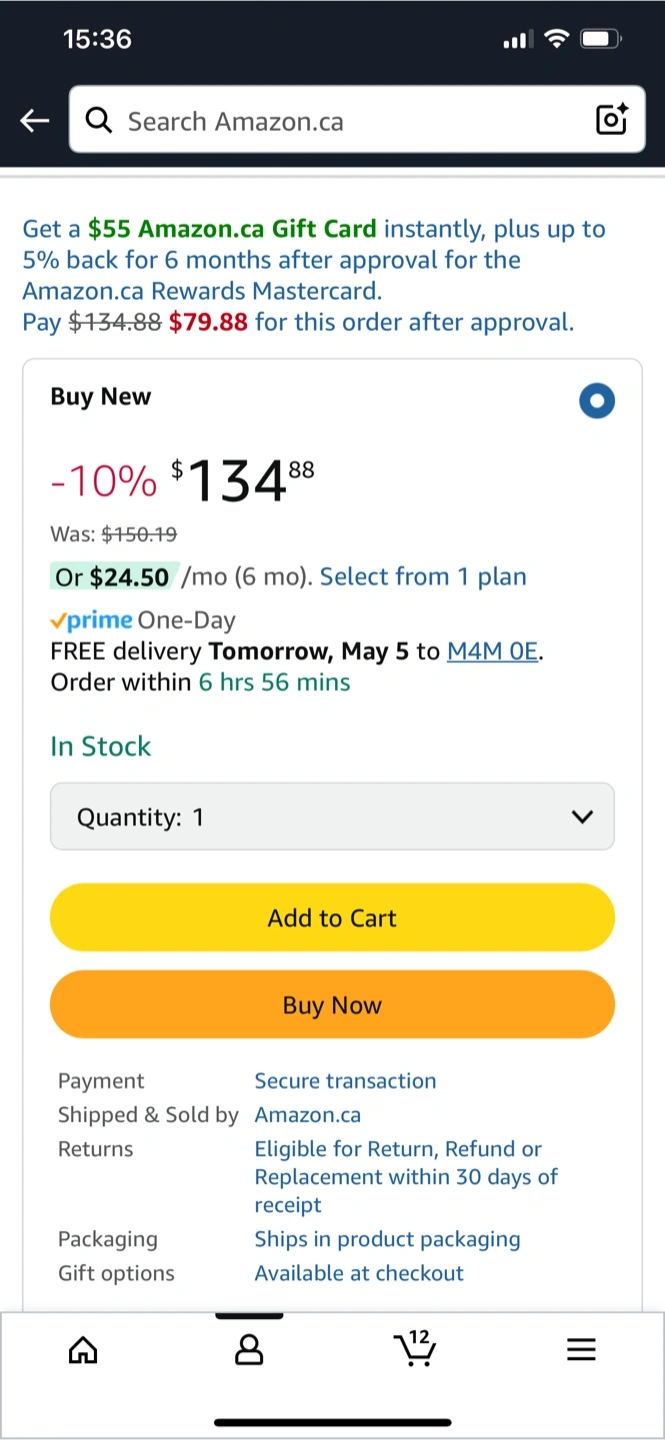Open the hamburger menu icon

[581, 1350]
